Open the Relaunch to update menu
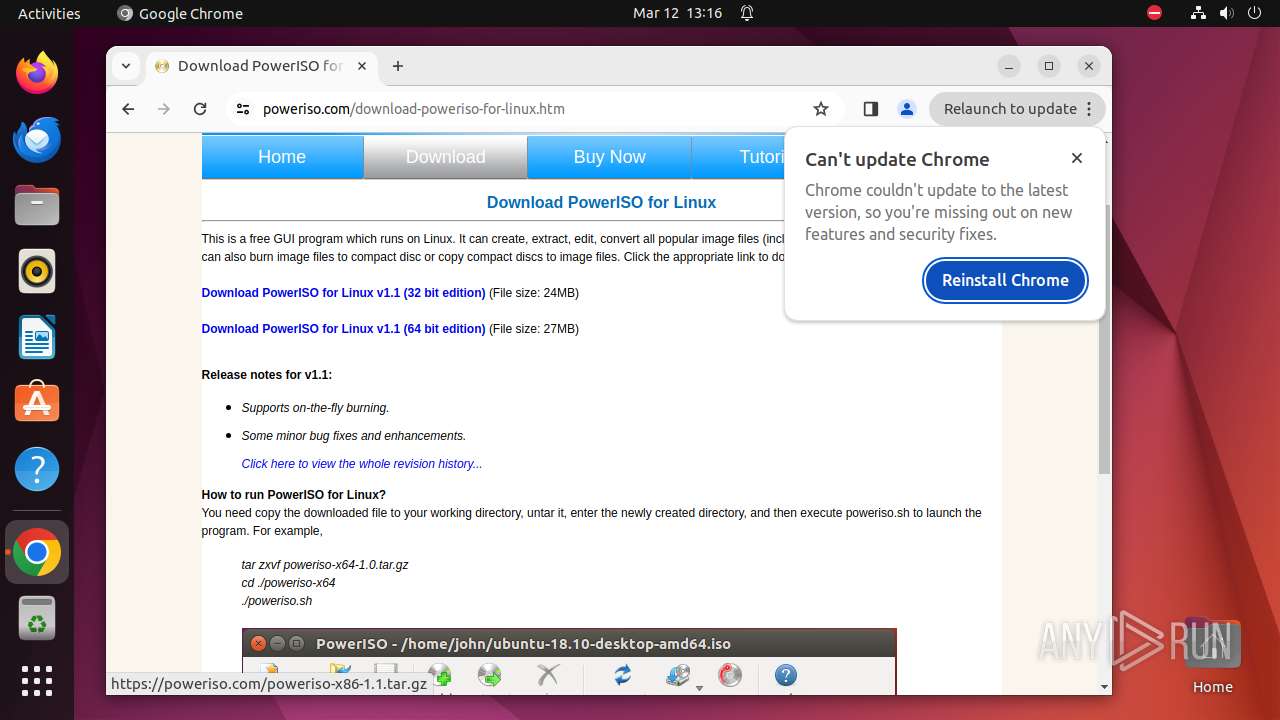Screen dimensions: 1280x720 click(1017, 109)
